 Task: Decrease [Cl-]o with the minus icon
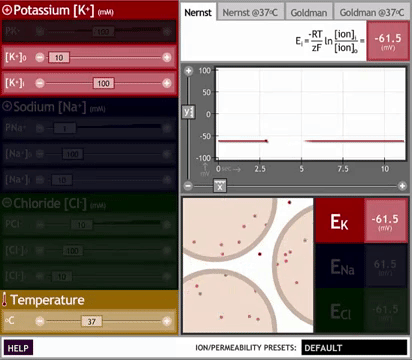pyautogui.click(x=40, y=251)
